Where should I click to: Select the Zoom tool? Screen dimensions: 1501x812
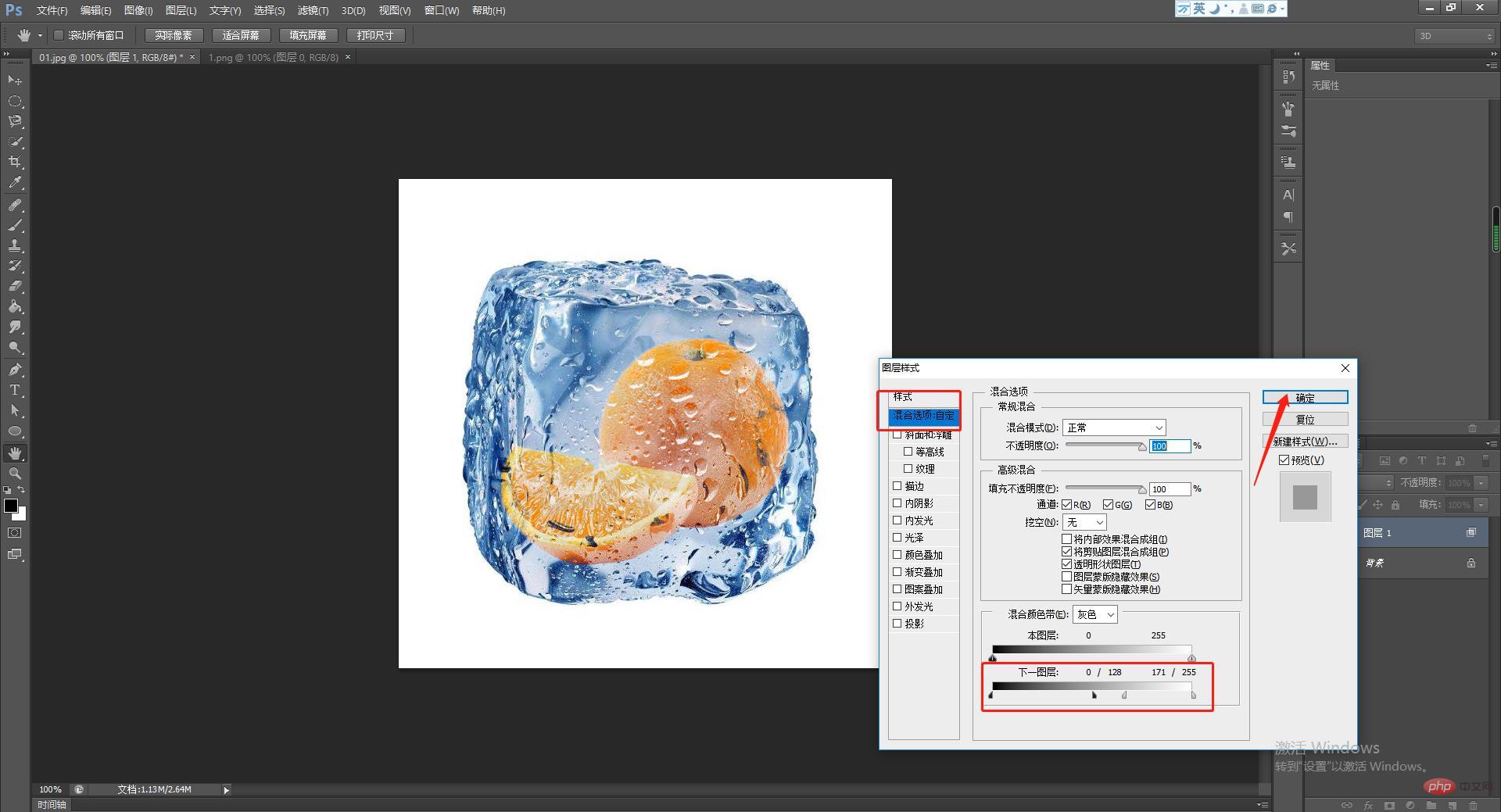point(15,474)
